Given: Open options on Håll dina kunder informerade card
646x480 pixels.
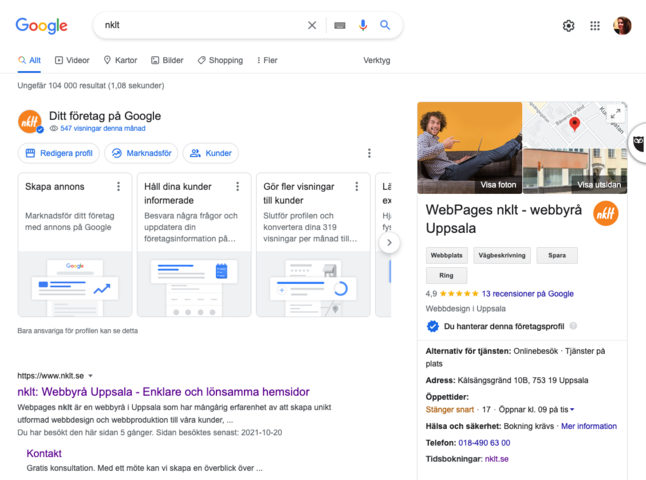Looking at the screenshot, I should pyautogui.click(x=238, y=187).
